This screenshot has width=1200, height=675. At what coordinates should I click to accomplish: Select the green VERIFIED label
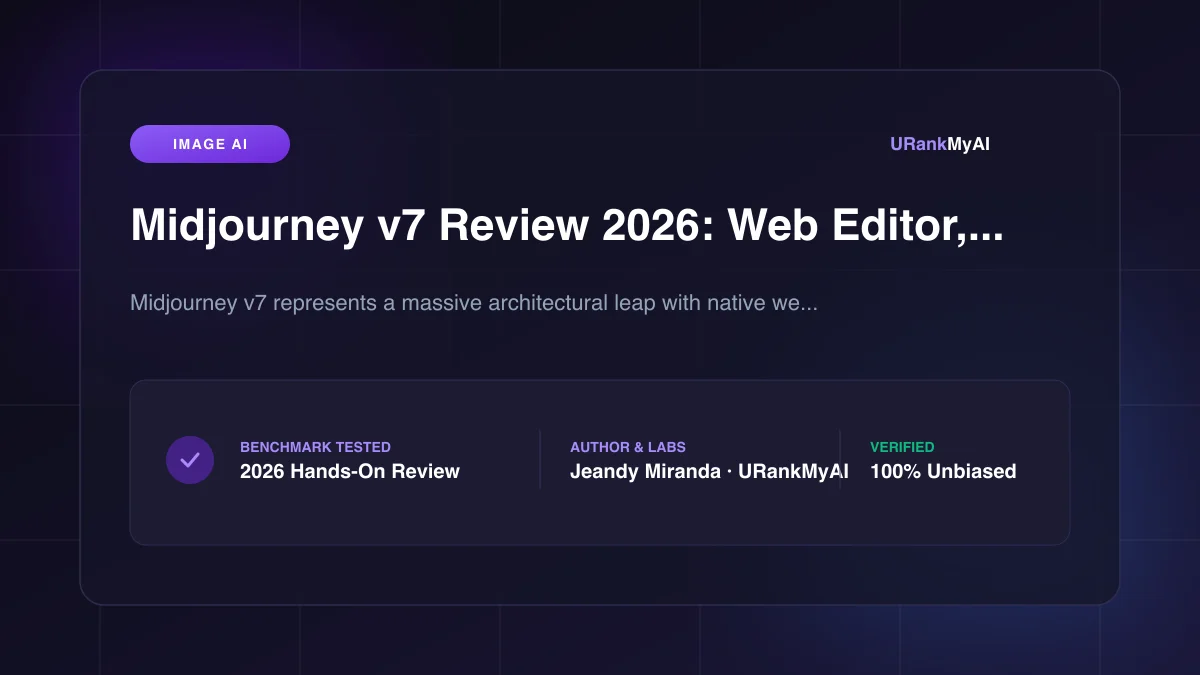coord(902,447)
